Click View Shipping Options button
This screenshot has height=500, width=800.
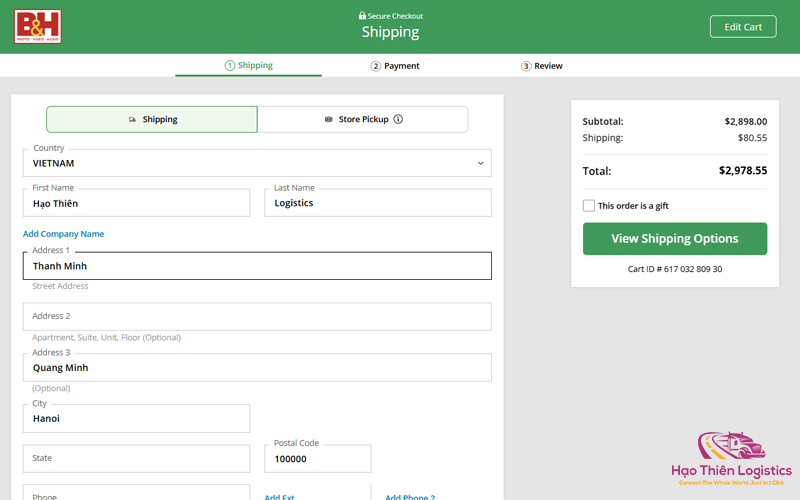pyautogui.click(x=674, y=239)
